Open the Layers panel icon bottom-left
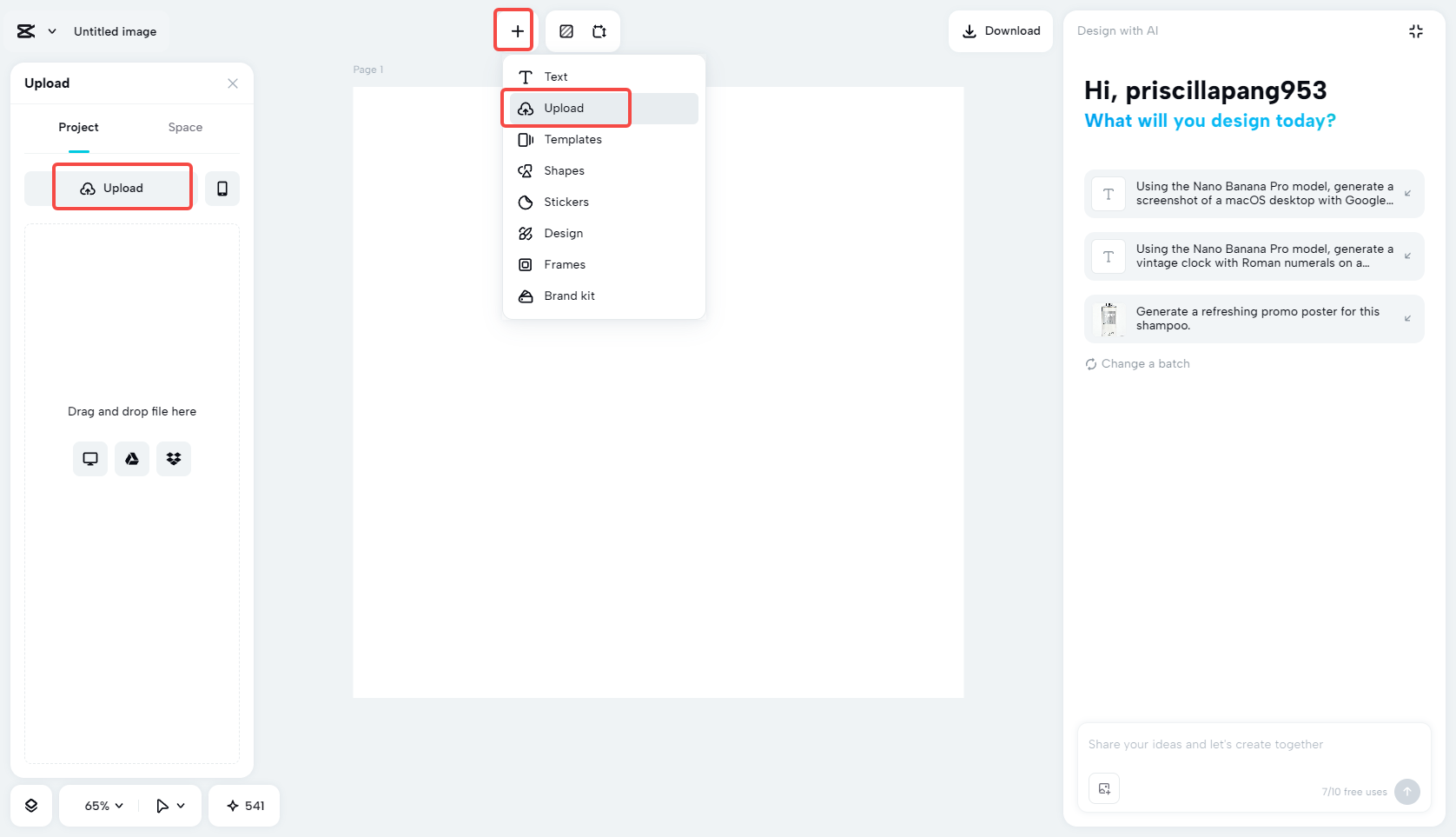 [x=31, y=806]
